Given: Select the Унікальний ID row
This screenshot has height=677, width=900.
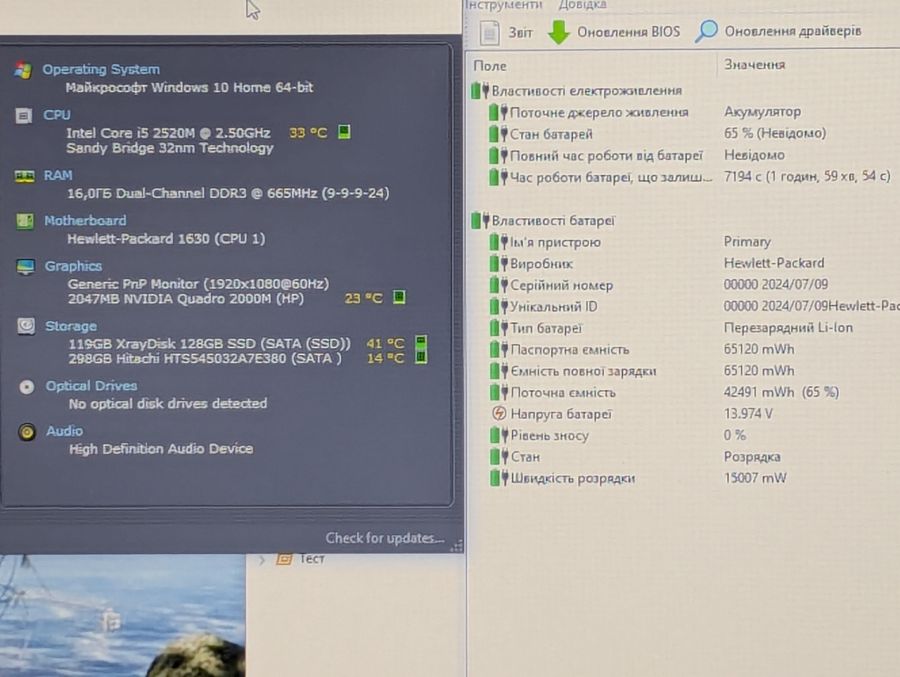Looking at the screenshot, I should 693,307.
